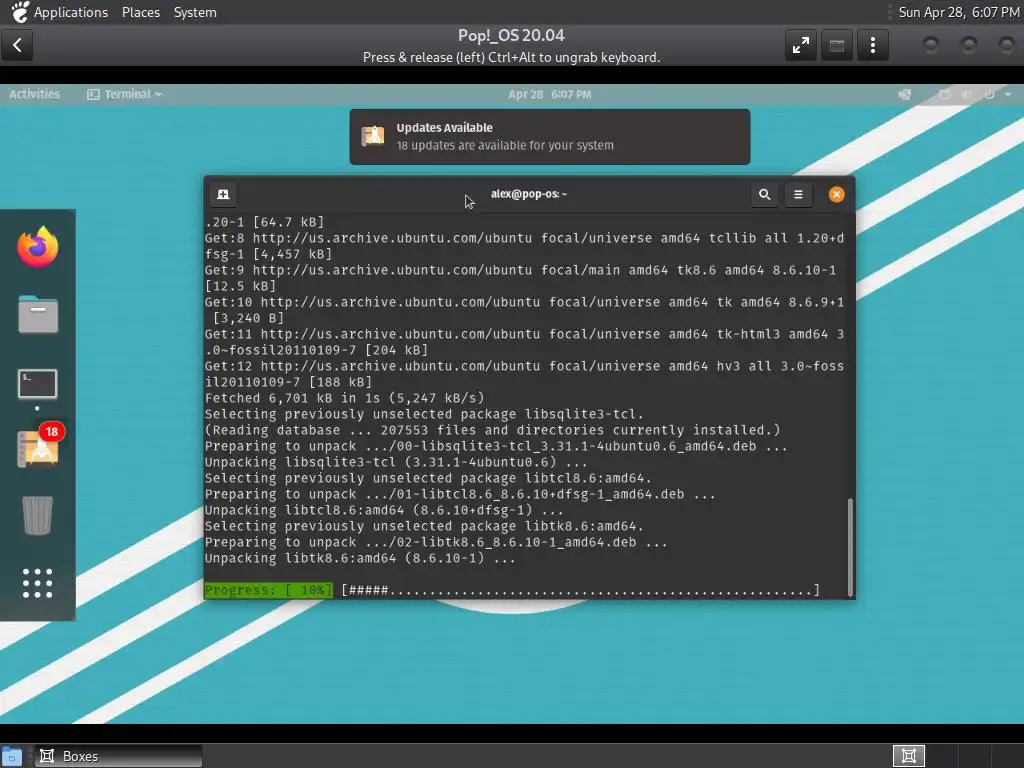Click the "Fetched 6,701 kB" line
The width and height of the screenshot is (1024, 768).
[x=345, y=398]
